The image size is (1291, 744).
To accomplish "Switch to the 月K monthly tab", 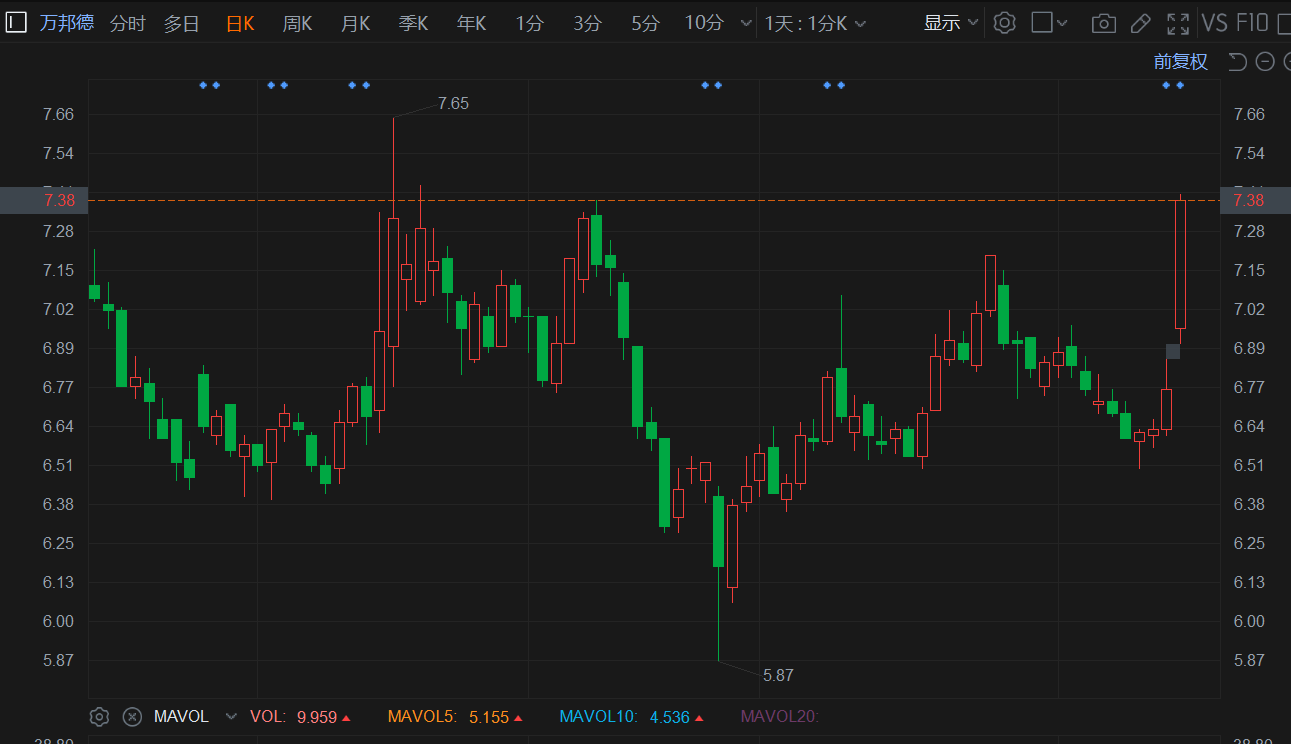I will 356,23.
